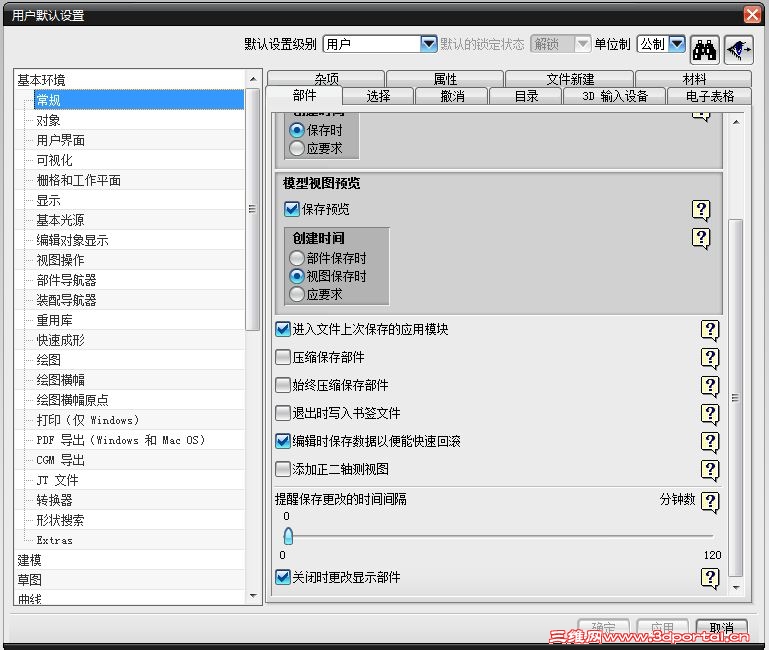Image resolution: width=769 pixels, height=650 pixels.
Task: Click the slider handle for save reminder interval
Action: [288, 536]
